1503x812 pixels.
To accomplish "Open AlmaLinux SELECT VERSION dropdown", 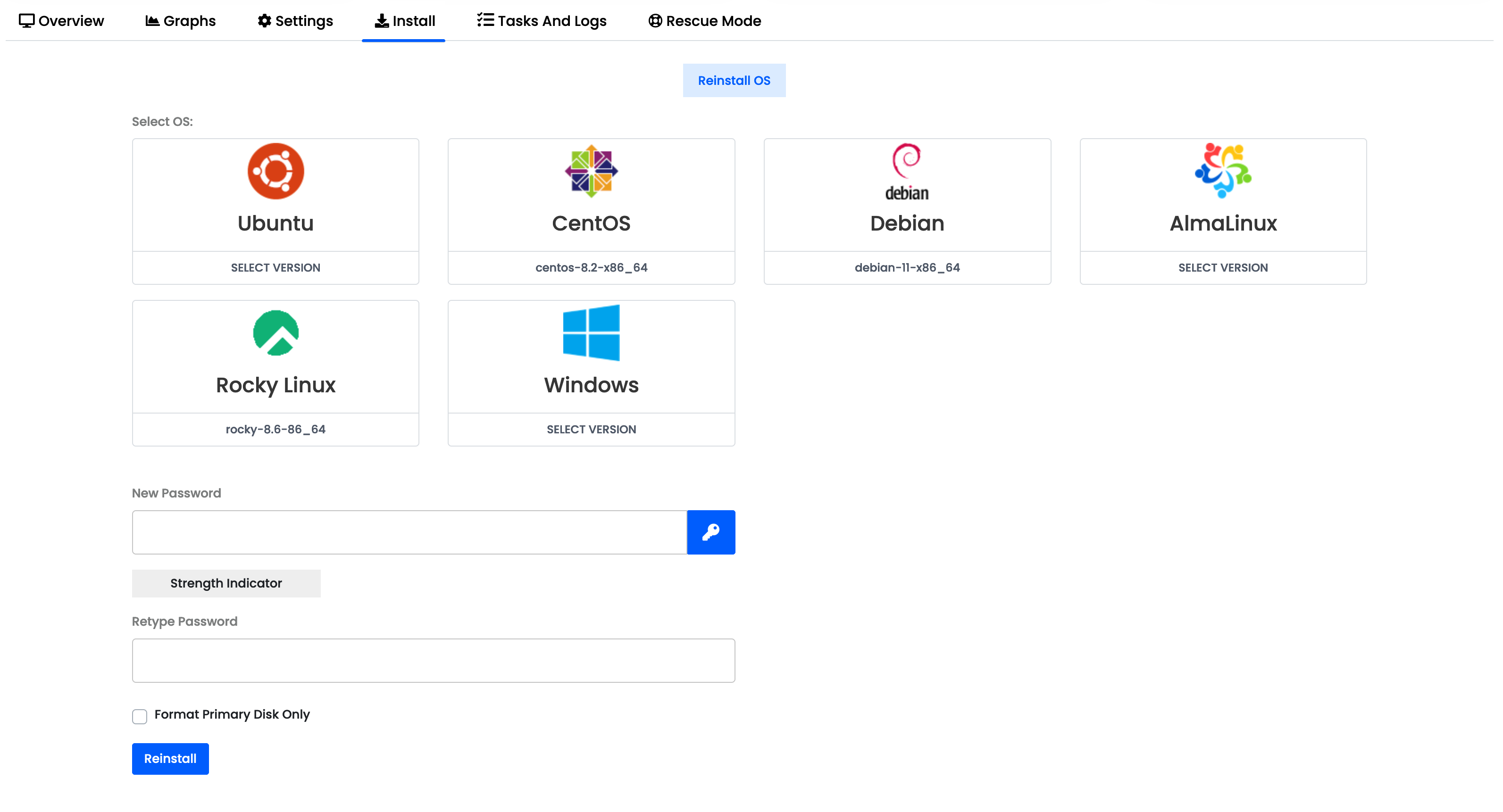I will [x=1223, y=268].
